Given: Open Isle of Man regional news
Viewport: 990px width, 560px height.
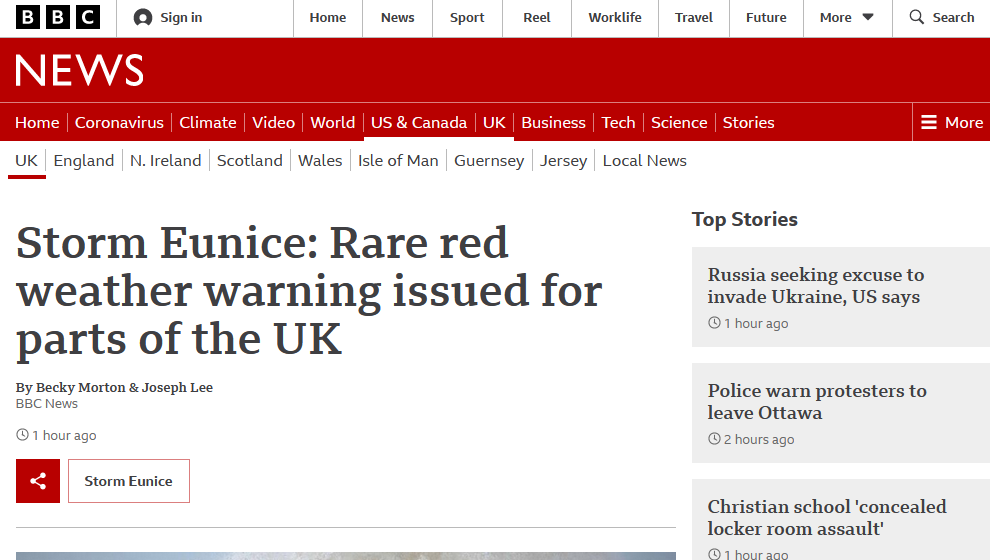Looking at the screenshot, I should (x=398, y=161).
